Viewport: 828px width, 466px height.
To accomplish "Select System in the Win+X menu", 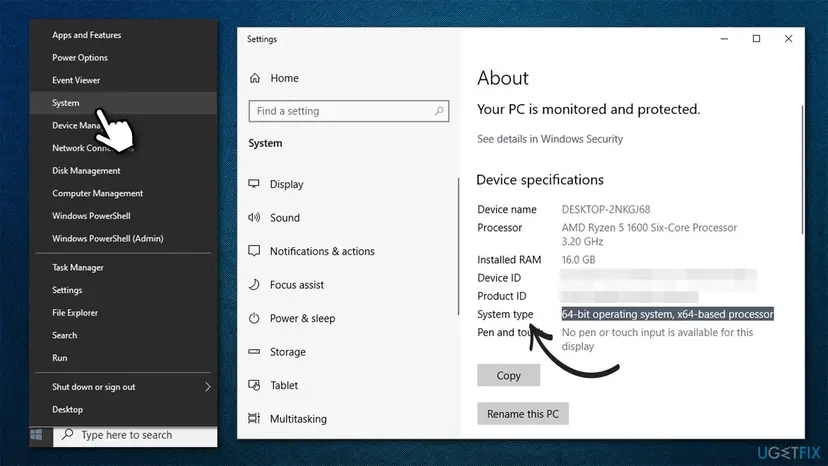I will pyautogui.click(x=123, y=102).
